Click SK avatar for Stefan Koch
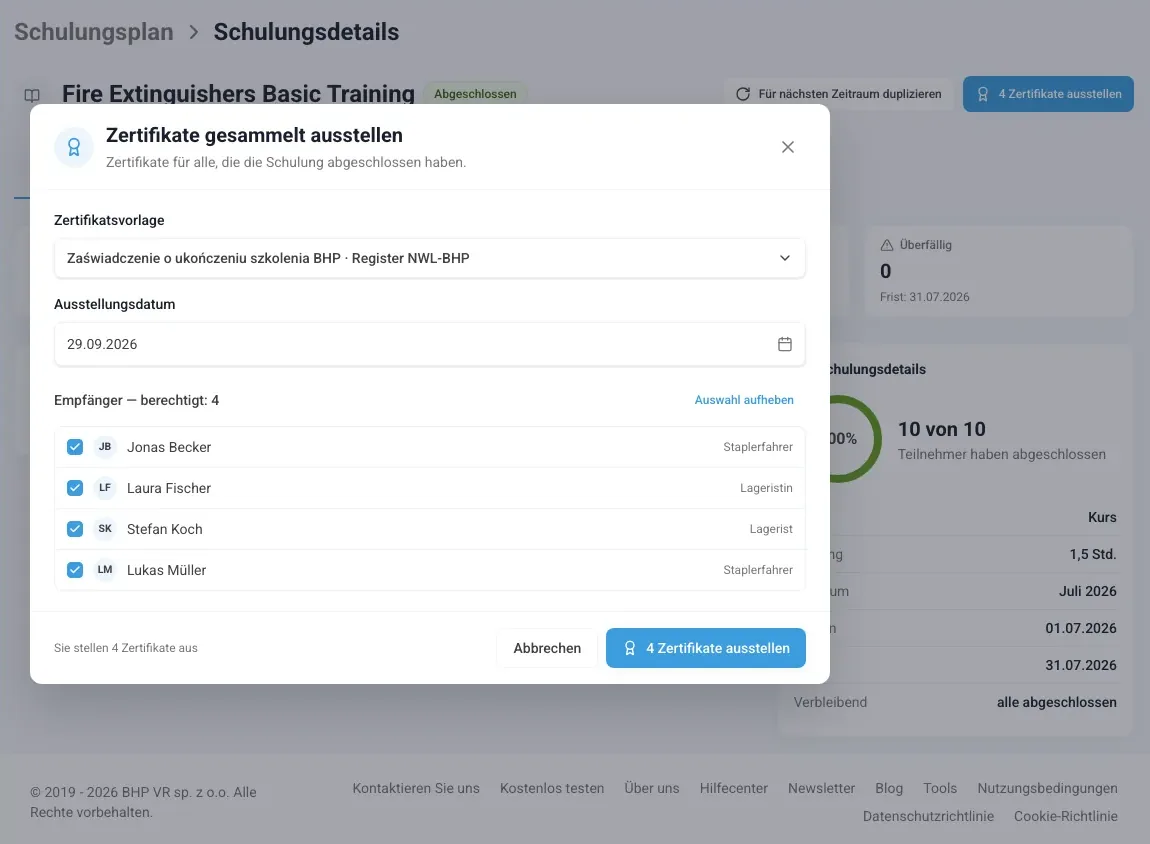The width and height of the screenshot is (1150, 844). (105, 529)
